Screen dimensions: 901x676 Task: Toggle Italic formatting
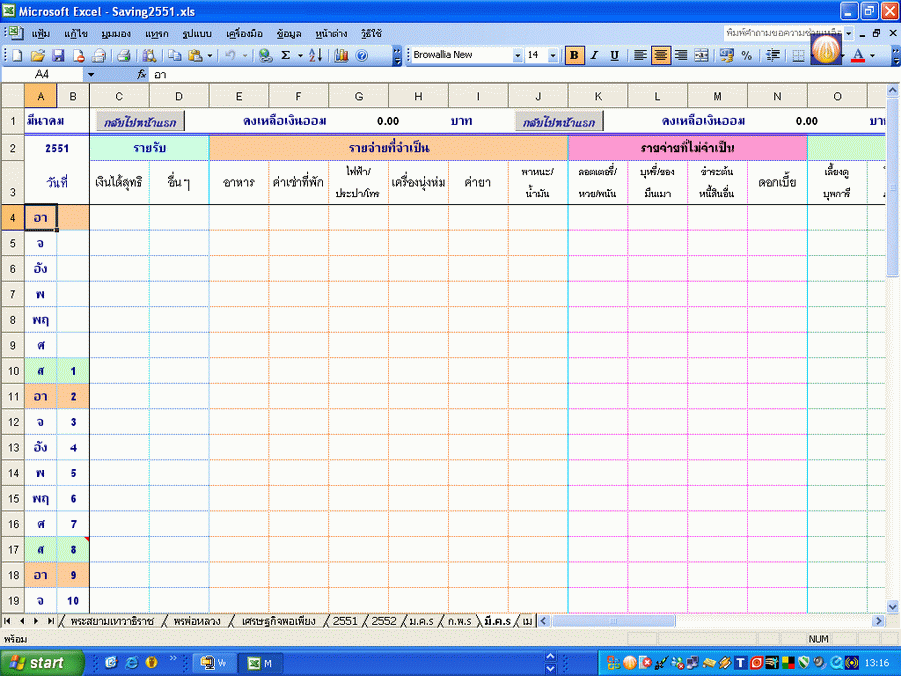tap(594, 56)
